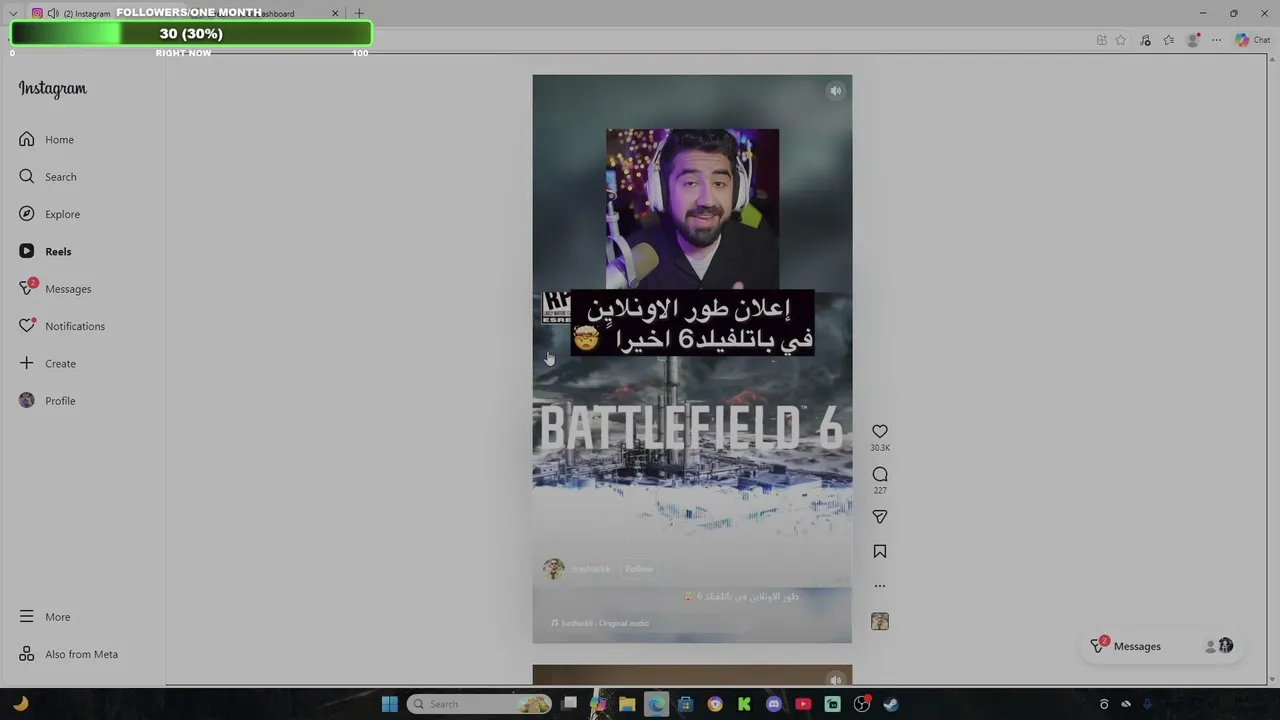Open Discord from the taskbar

pyautogui.click(x=774, y=704)
